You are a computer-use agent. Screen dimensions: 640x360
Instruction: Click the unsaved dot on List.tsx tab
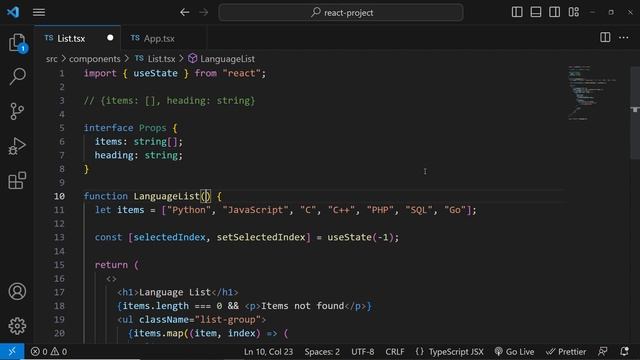pos(110,38)
